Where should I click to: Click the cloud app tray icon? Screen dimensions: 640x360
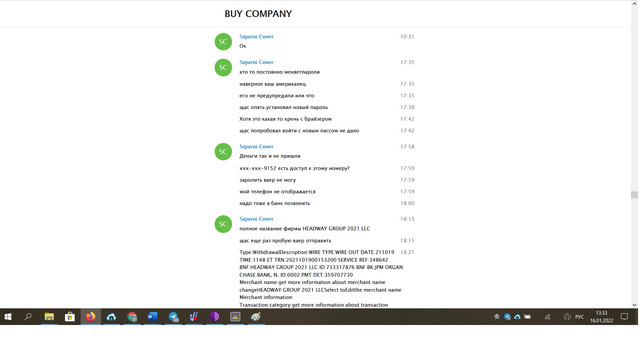coord(517,317)
